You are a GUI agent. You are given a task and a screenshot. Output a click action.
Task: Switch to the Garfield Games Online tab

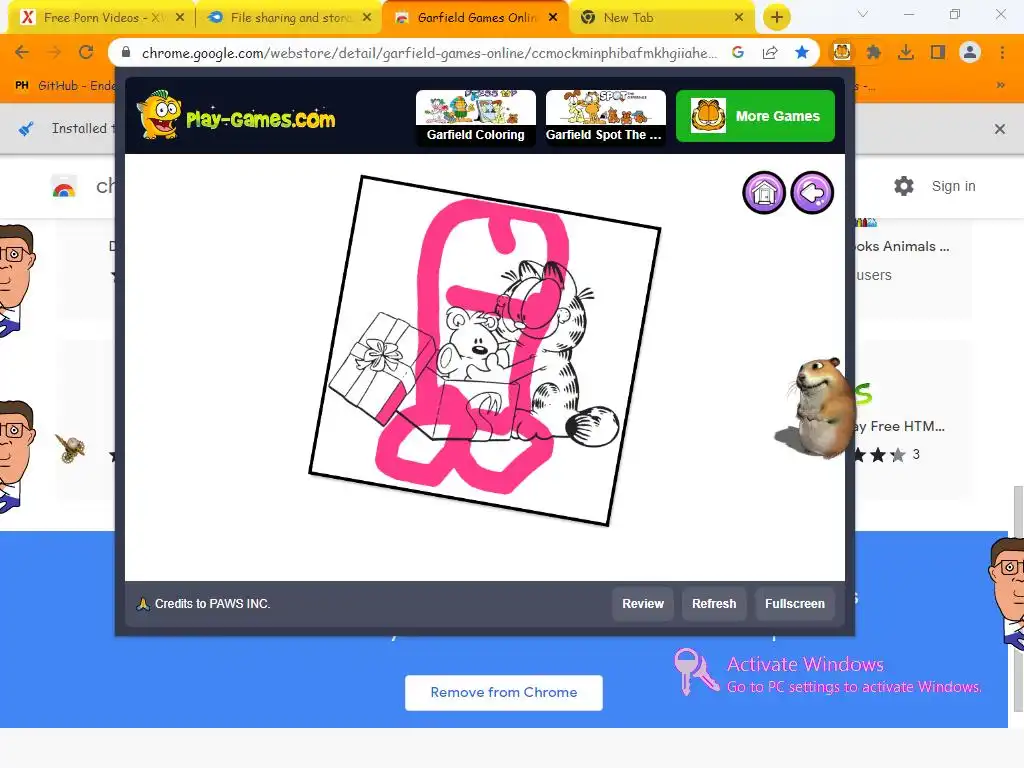click(x=475, y=18)
